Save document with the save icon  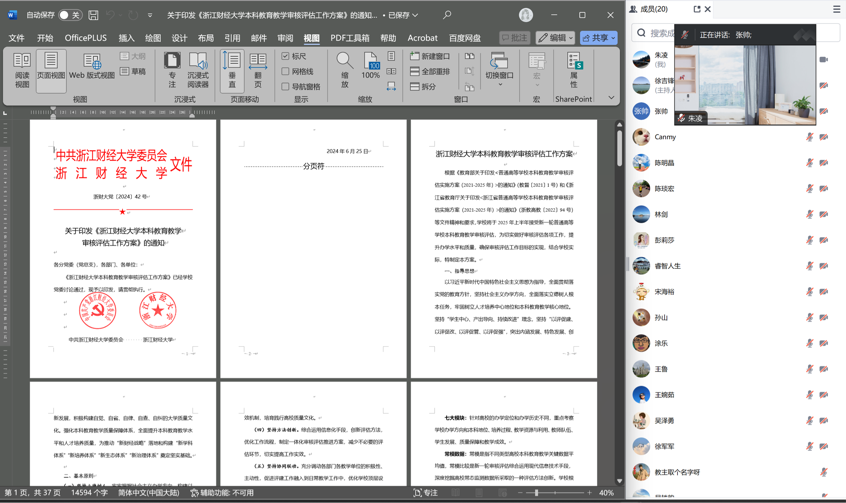pos(93,15)
